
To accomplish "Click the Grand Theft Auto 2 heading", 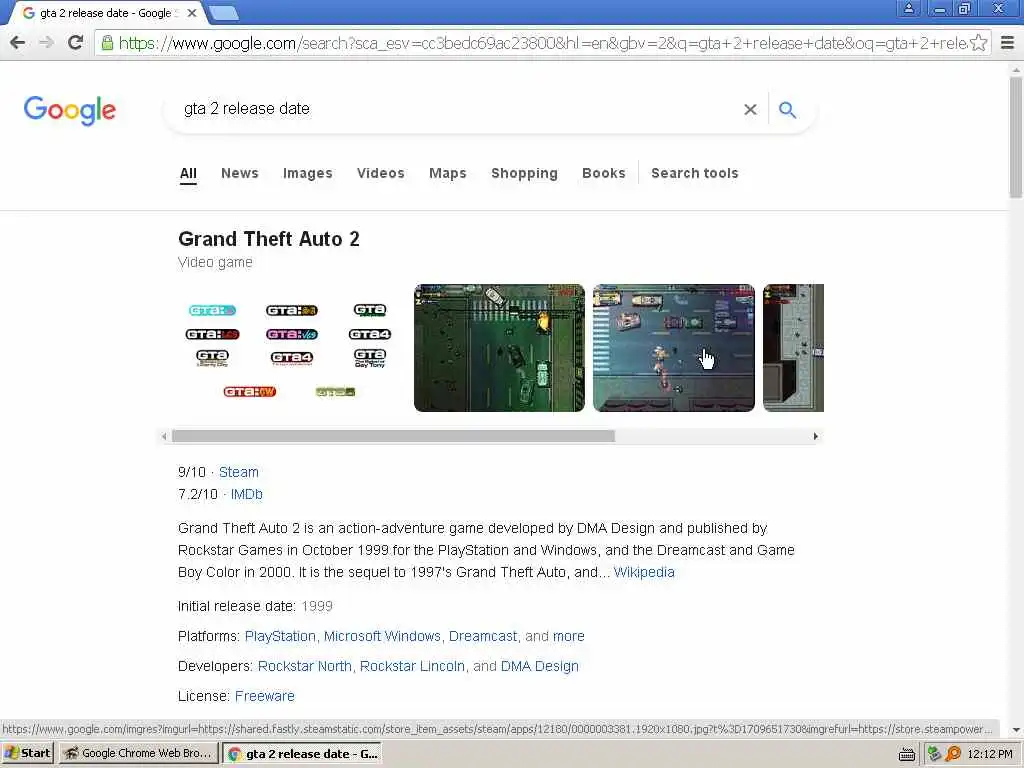I will (x=269, y=239).
